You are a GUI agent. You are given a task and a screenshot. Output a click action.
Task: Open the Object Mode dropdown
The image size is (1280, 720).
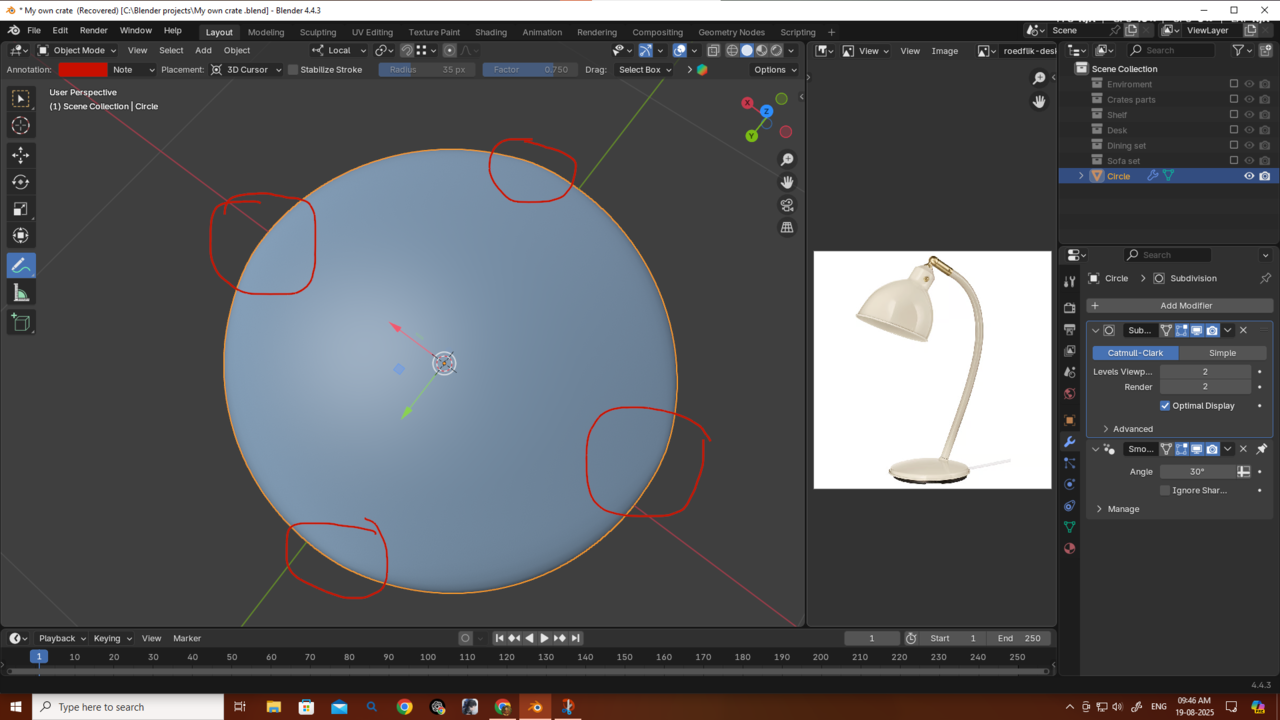(x=78, y=50)
